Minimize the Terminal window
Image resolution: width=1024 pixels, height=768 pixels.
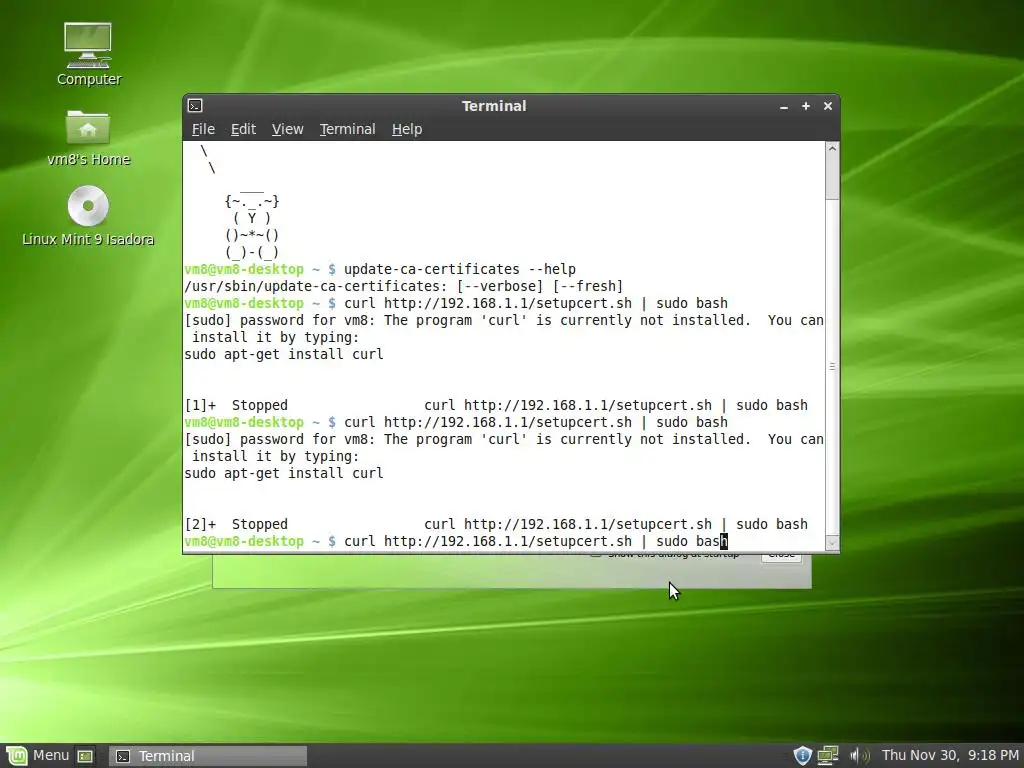pos(784,106)
